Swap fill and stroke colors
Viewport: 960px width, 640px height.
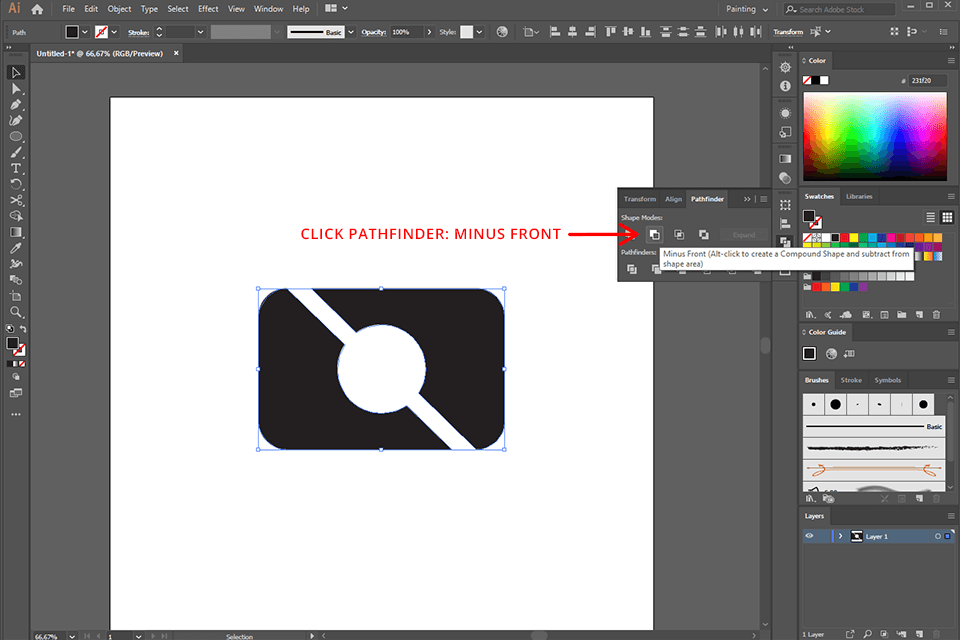point(23,328)
